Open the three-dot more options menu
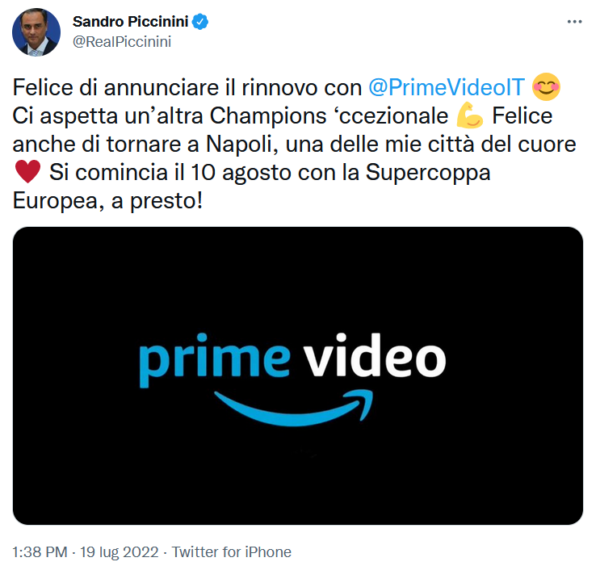This screenshot has width=600, height=566. [574, 22]
